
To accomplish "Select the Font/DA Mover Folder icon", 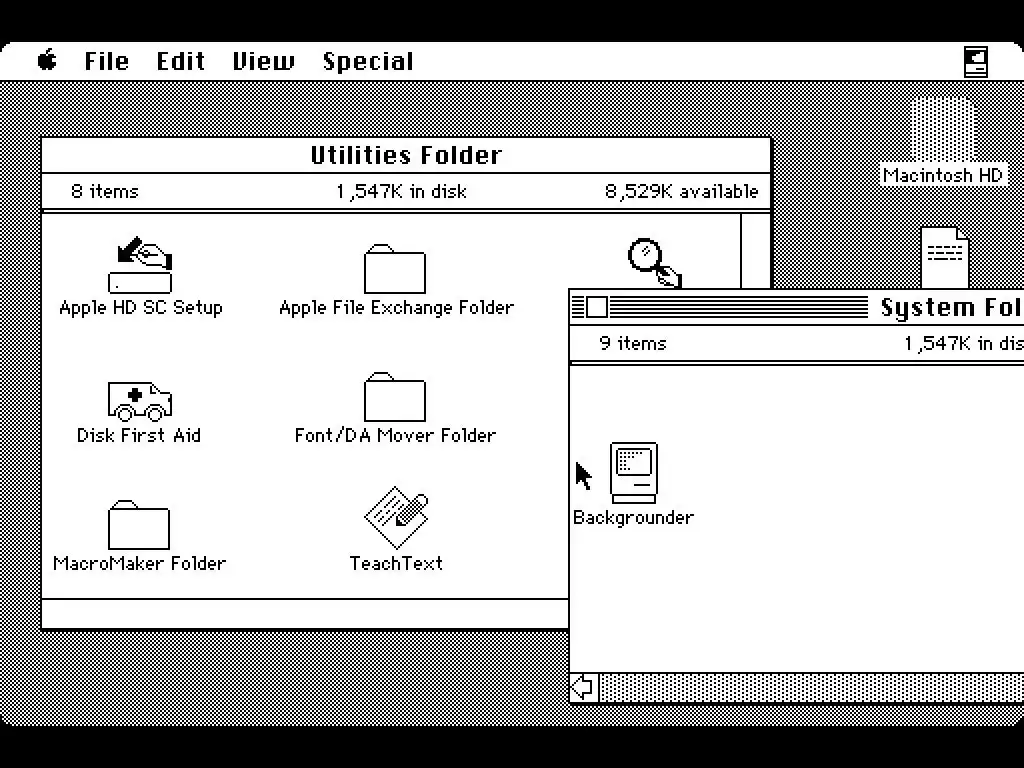I will coord(394,396).
